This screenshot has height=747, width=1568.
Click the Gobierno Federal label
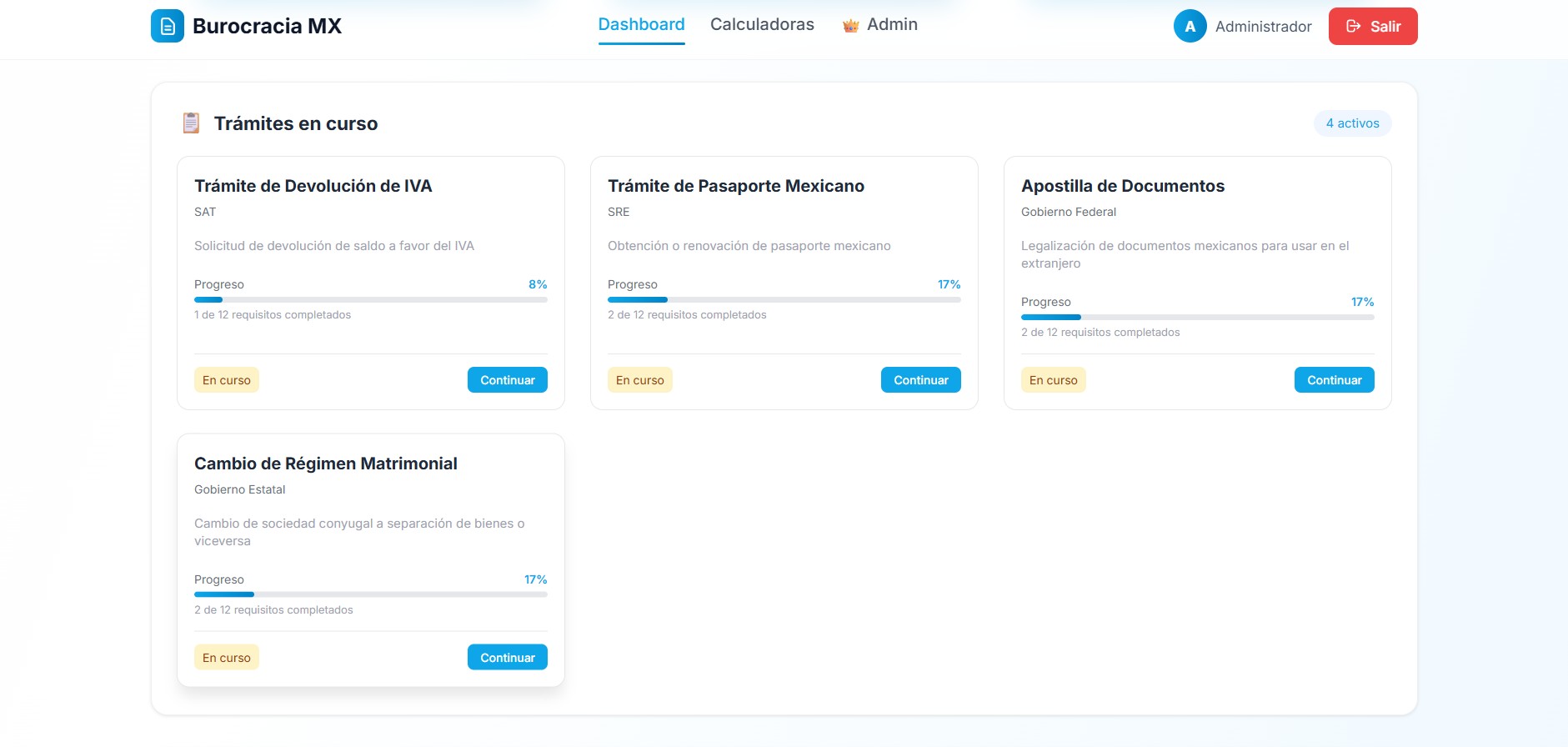(1069, 212)
